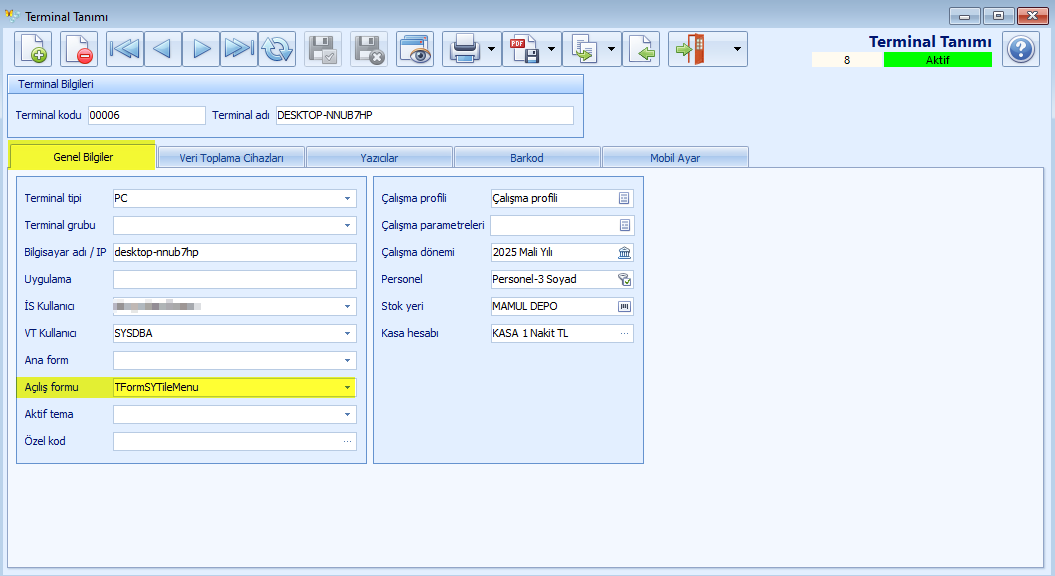This screenshot has height=576, width=1055.
Task: Go to the first record
Action: click(125, 49)
